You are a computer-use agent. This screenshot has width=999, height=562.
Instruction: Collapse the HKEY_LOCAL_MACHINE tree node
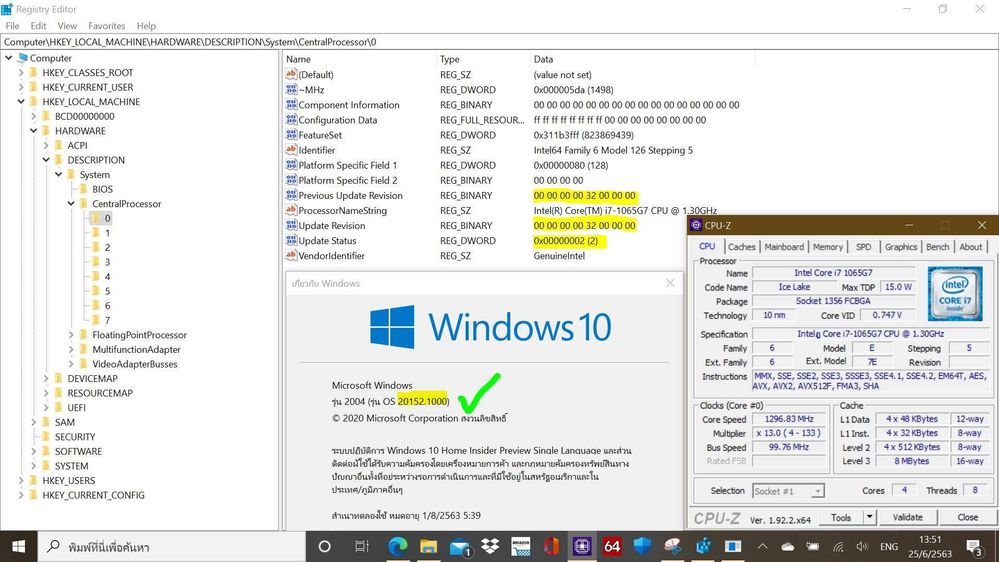(x=21, y=101)
